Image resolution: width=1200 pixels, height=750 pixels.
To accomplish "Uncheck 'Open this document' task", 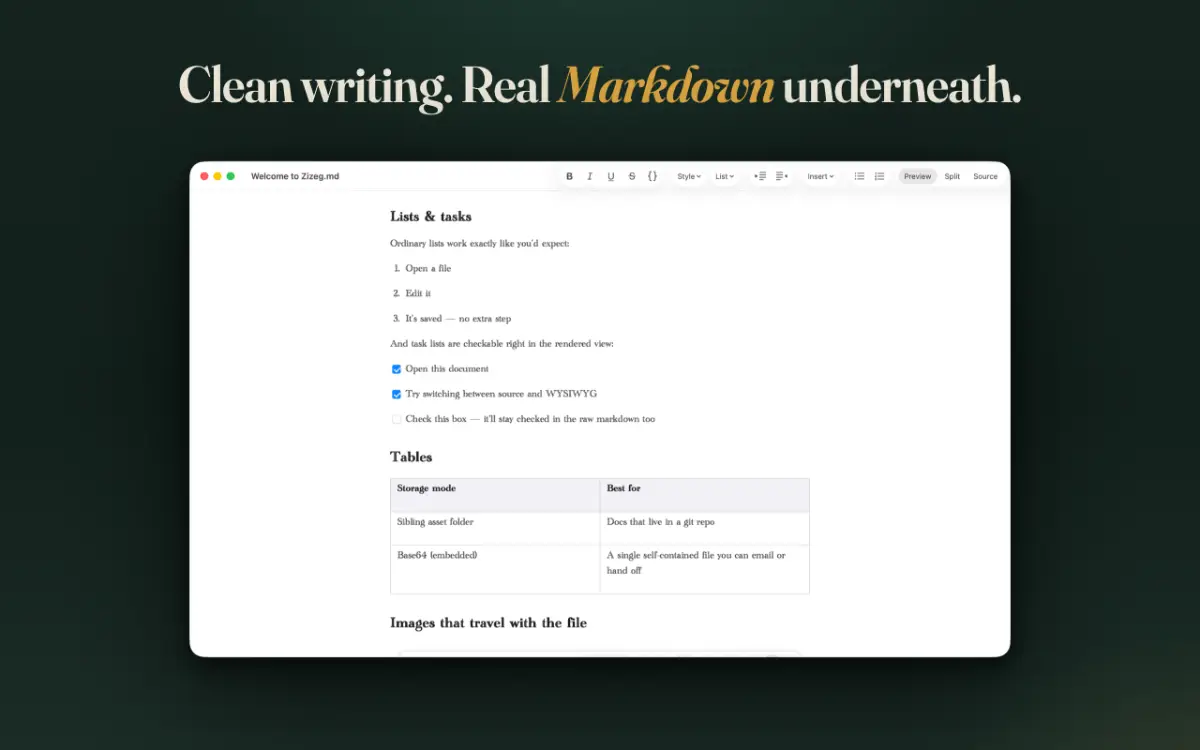I will coord(397,369).
